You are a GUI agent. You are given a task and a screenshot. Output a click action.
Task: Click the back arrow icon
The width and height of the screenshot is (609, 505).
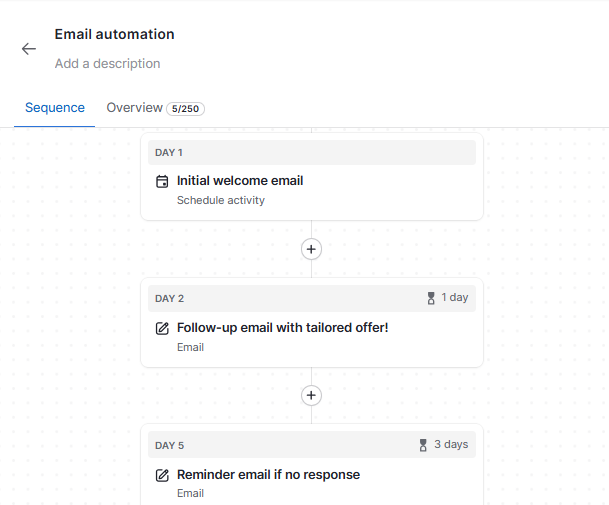[x=29, y=49]
